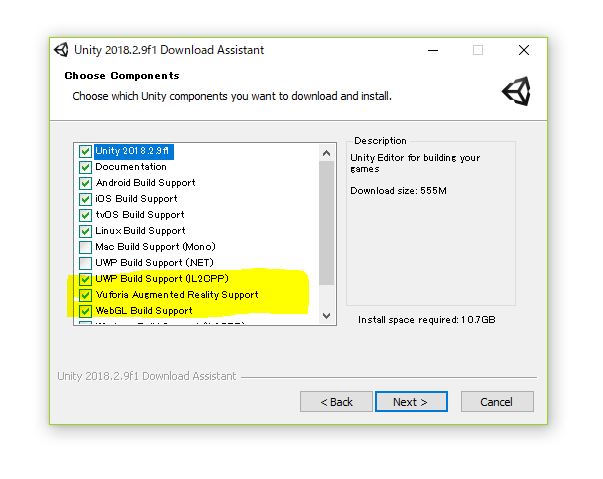Disable the tvOS Build Support checkbox
Image resolution: width=603 pixels, height=479 pixels.
(x=85, y=215)
